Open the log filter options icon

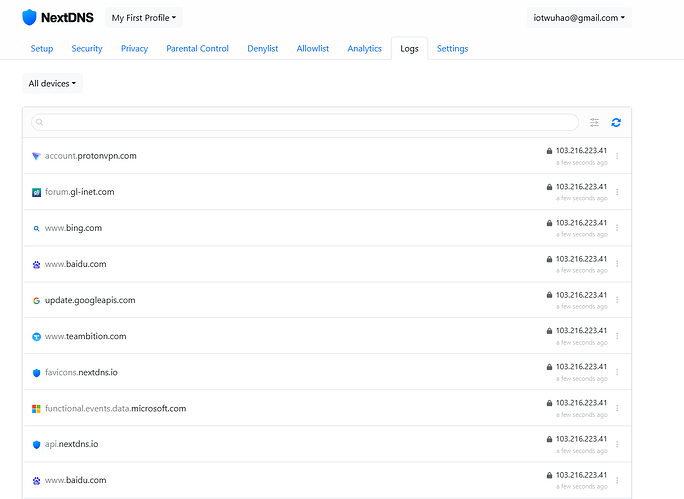[x=594, y=123]
